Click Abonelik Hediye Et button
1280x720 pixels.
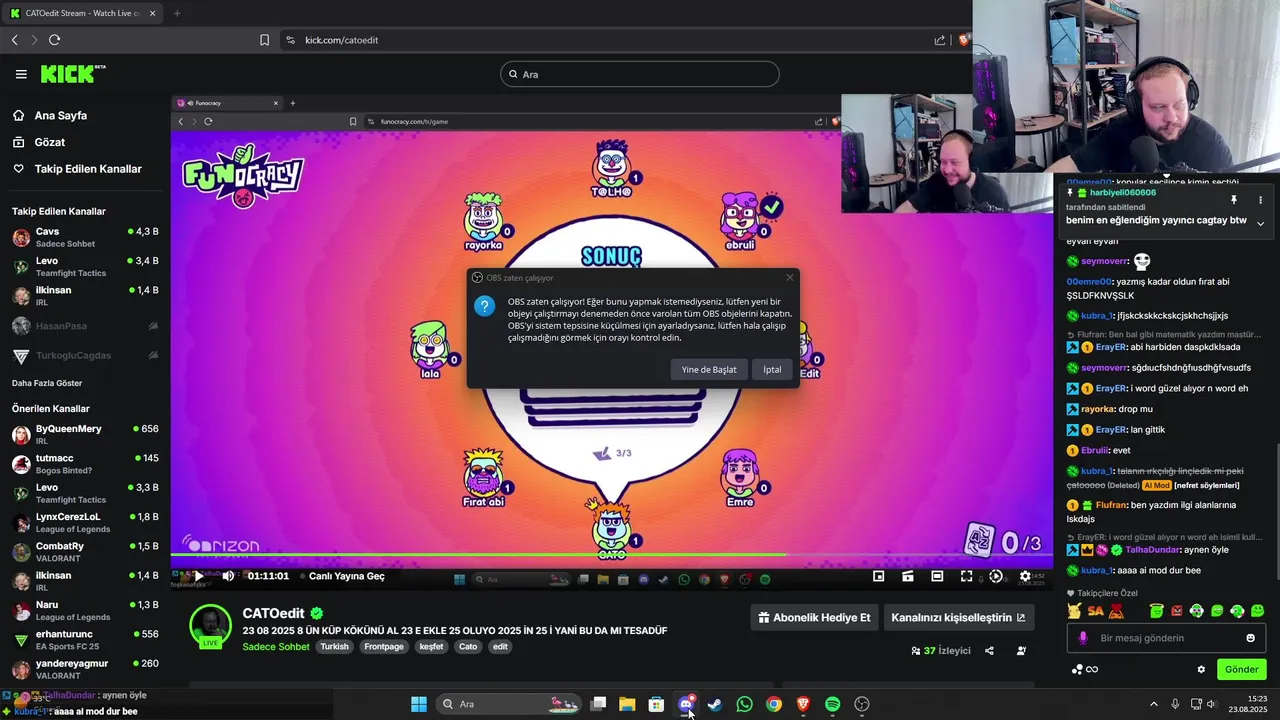click(815, 617)
